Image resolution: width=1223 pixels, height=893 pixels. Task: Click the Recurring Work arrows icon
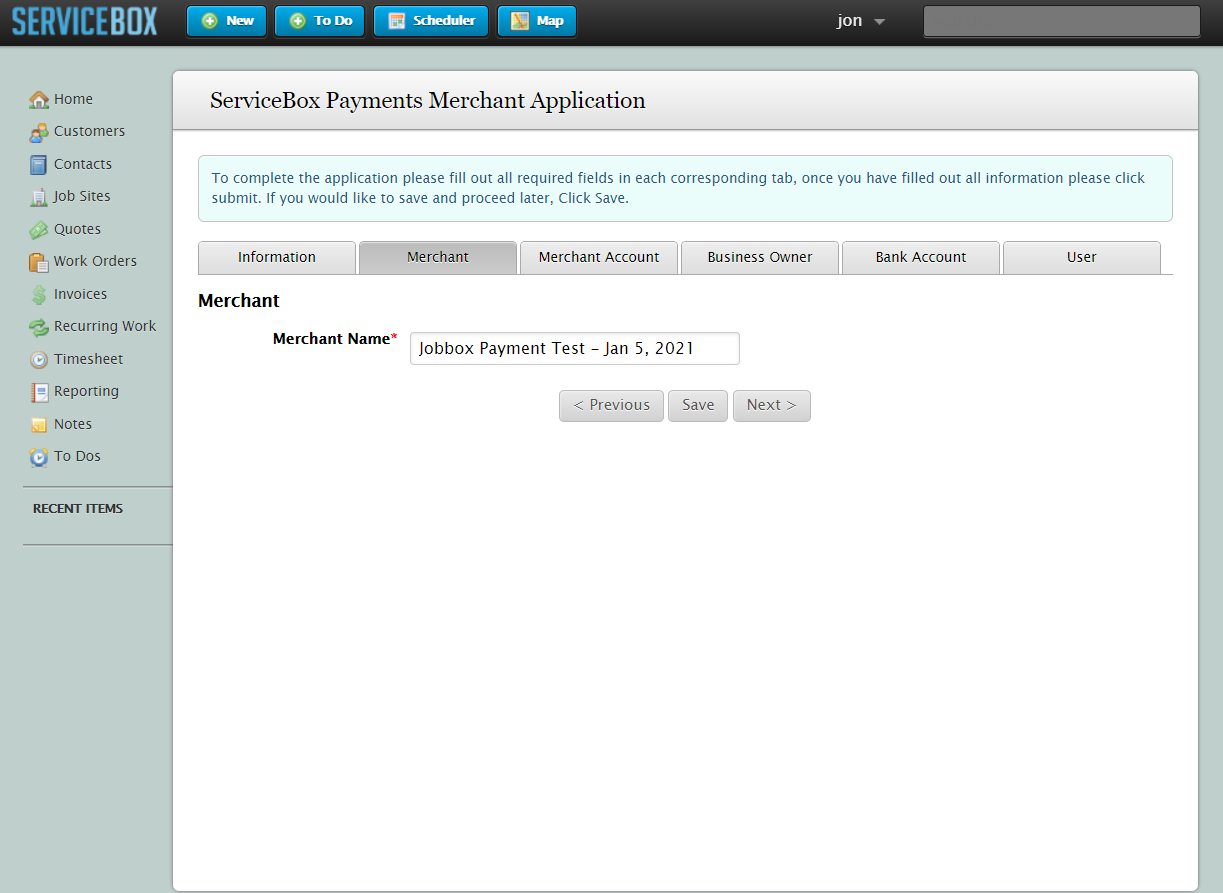pyautogui.click(x=39, y=327)
